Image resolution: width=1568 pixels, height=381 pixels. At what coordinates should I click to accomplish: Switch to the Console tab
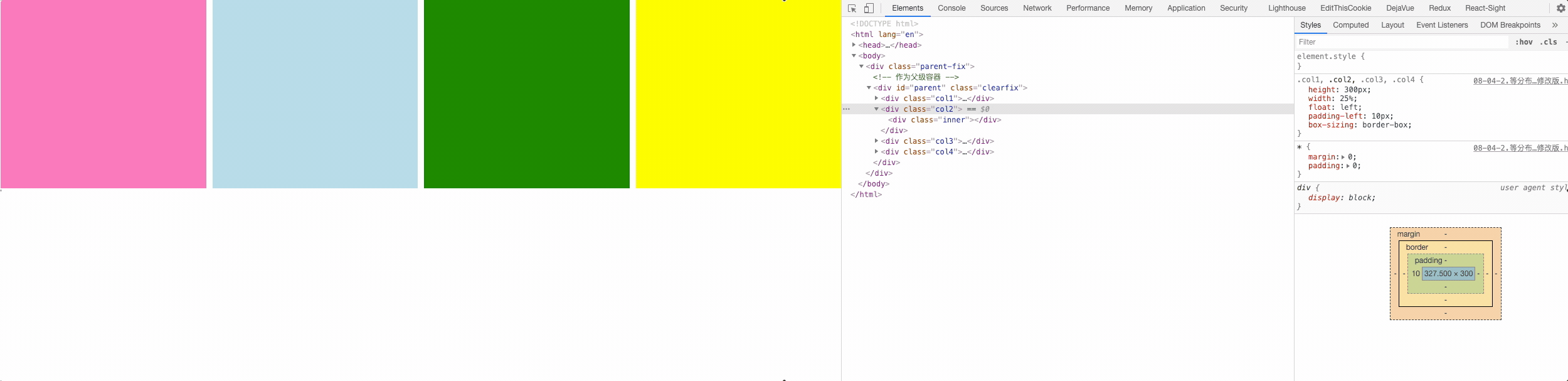pos(951,8)
